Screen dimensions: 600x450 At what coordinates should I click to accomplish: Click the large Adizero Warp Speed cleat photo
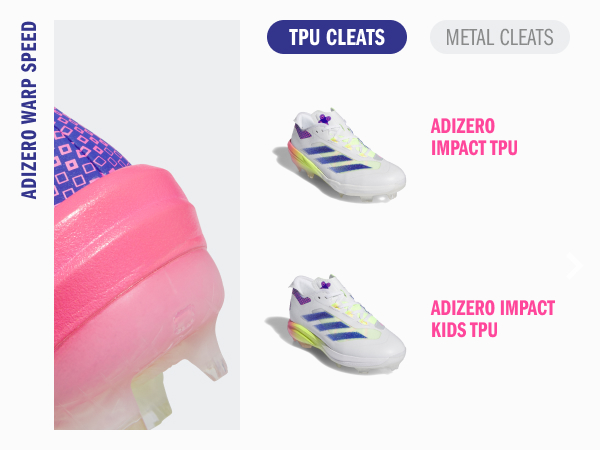(x=147, y=225)
